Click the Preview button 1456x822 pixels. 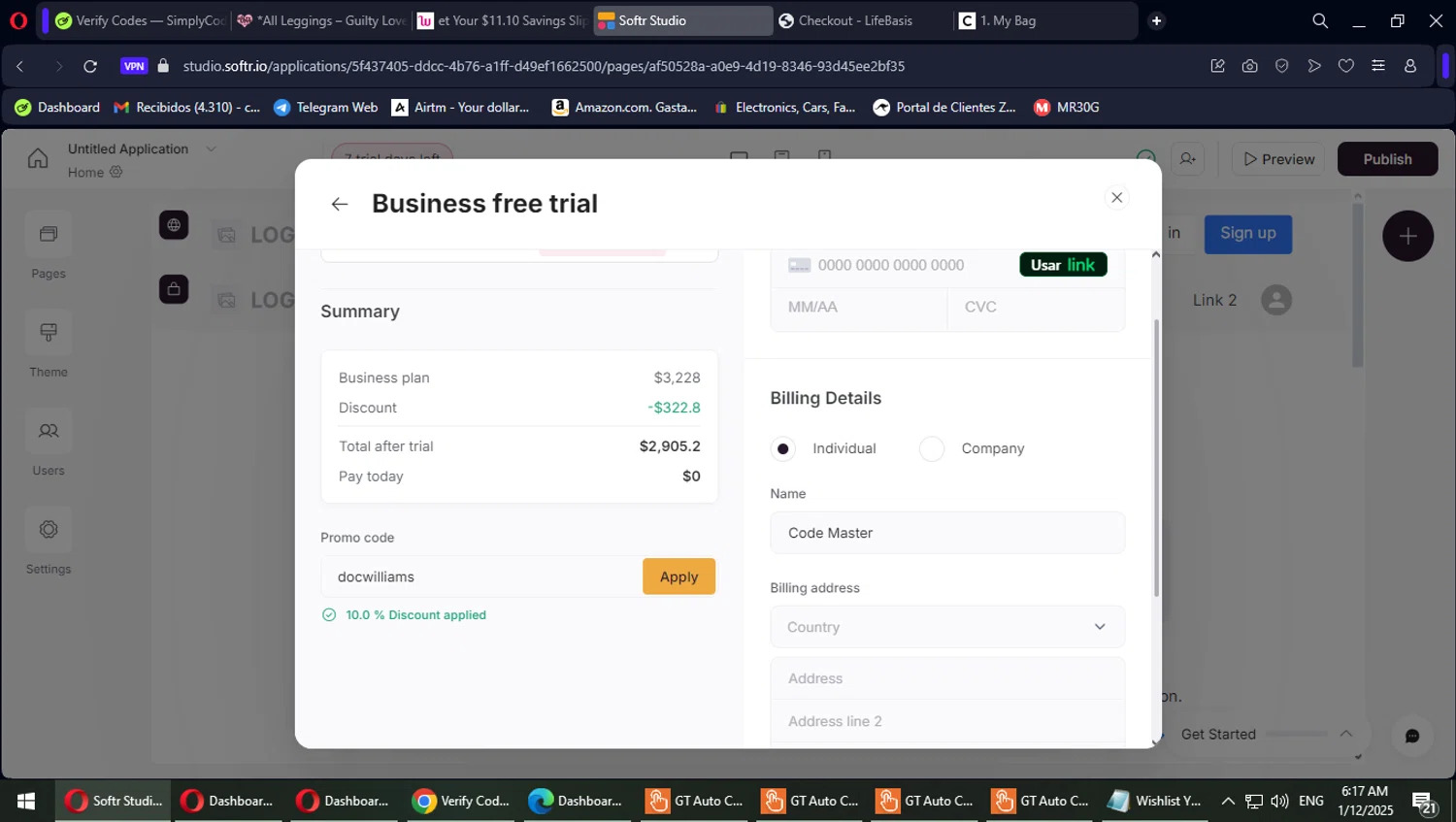click(x=1279, y=159)
